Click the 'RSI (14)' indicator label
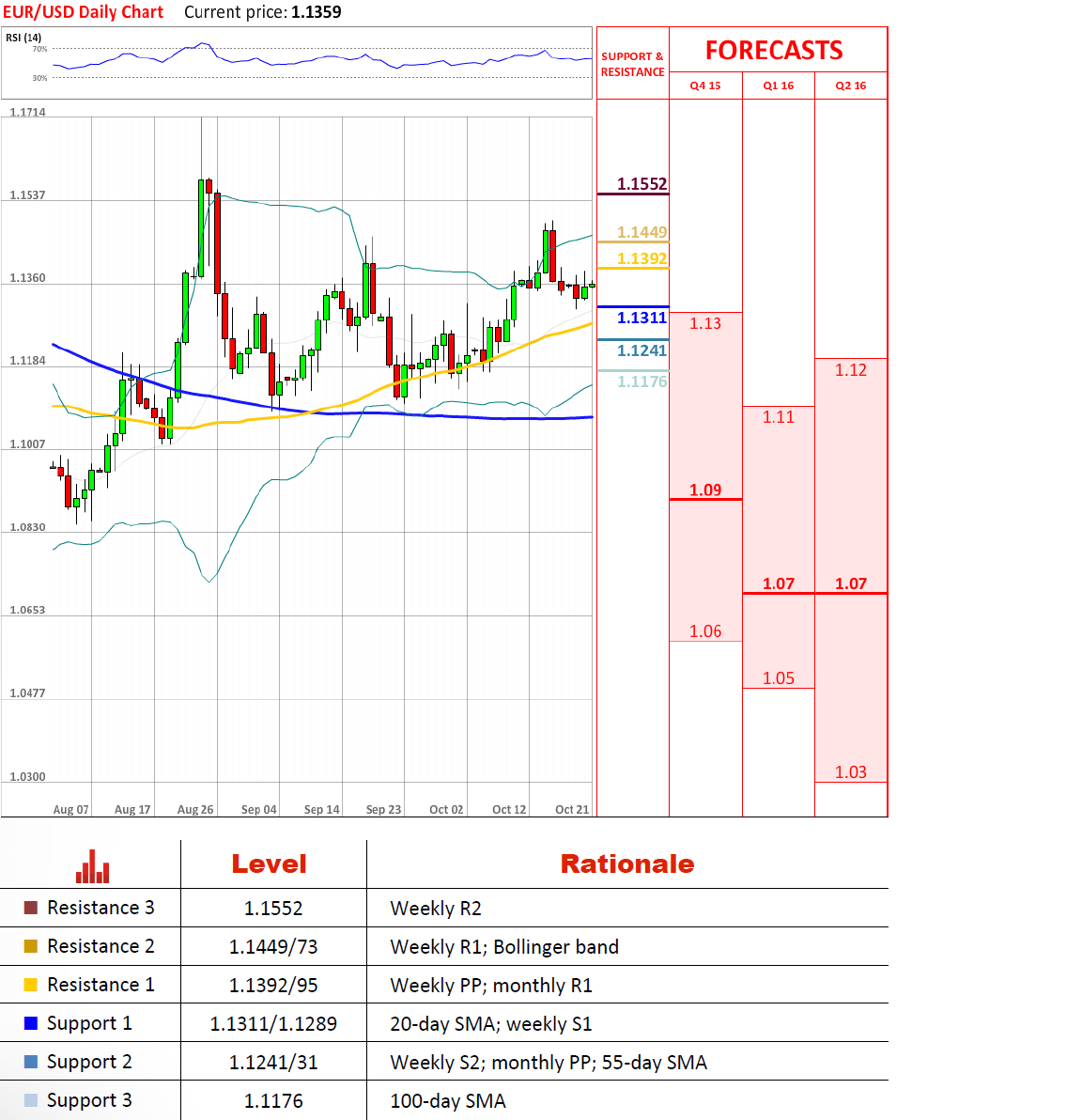This screenshot has width=1082, height=1120. point(23,38)
